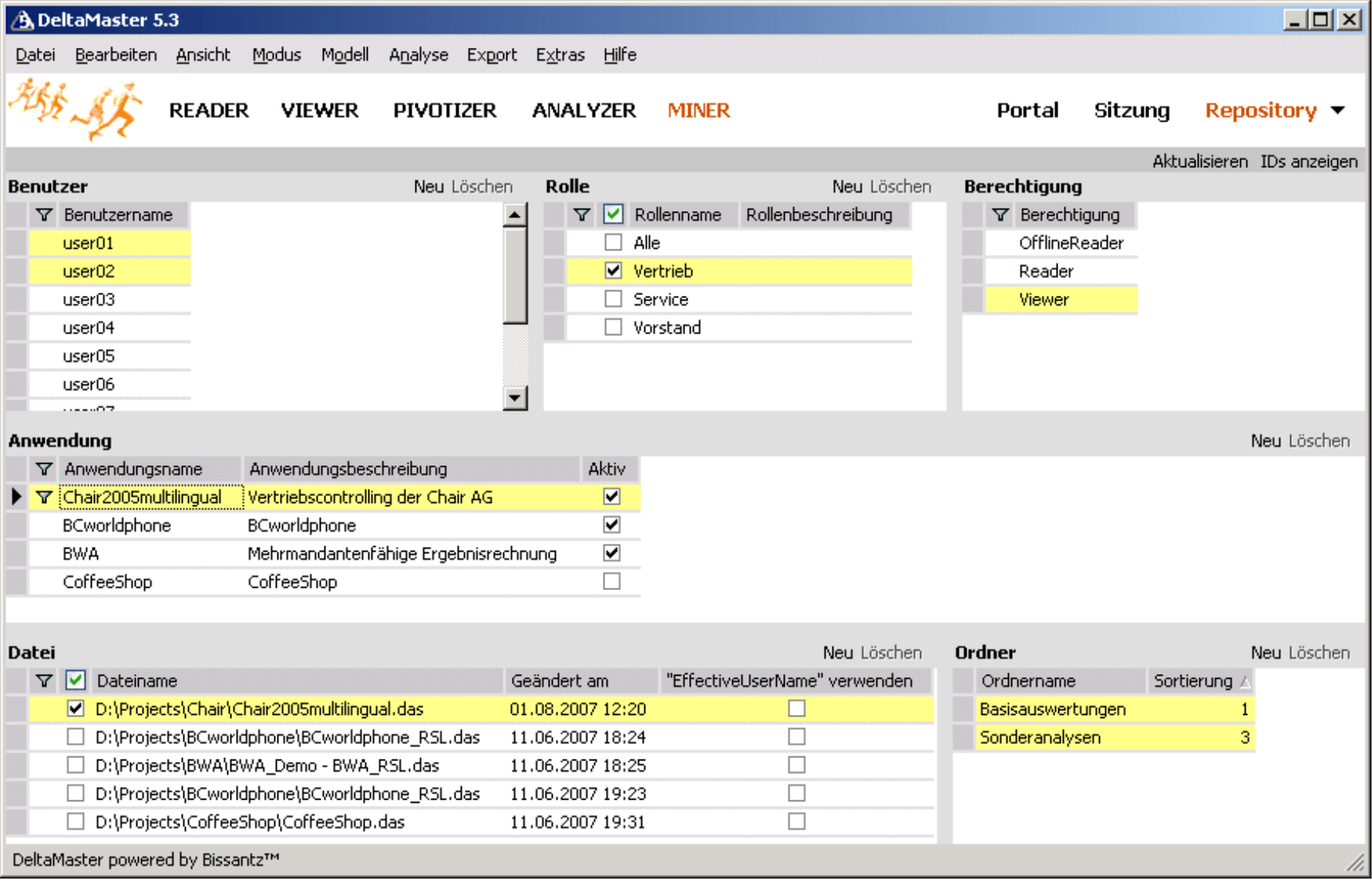Click the filter funnel icon in Rolle header

(x=582, y=215)
